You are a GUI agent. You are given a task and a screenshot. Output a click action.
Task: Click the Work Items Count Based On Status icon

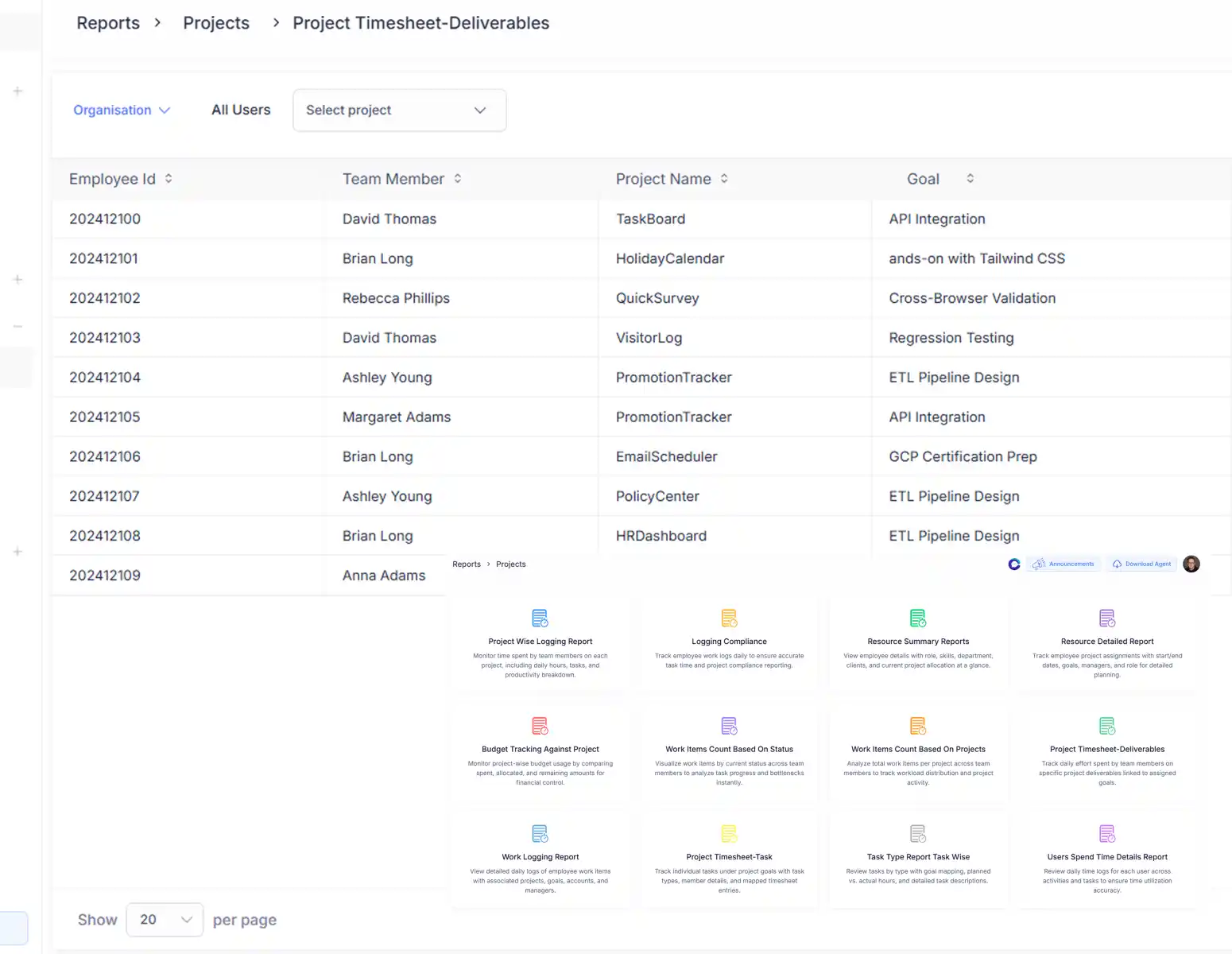[x=729, y=725]
